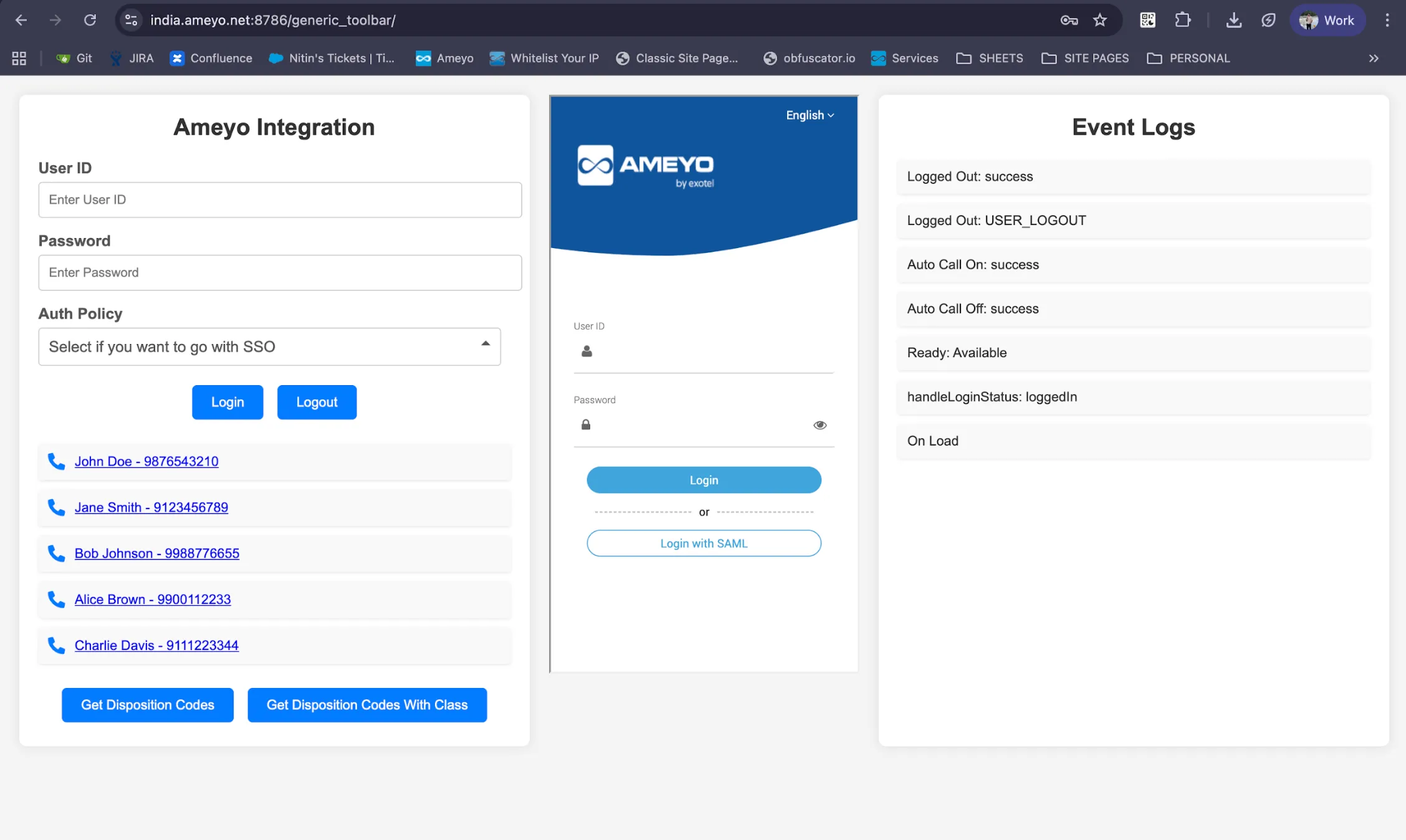
Task: Call Jane Smith - 9123456789 link
Action: [x=151, y=507]
